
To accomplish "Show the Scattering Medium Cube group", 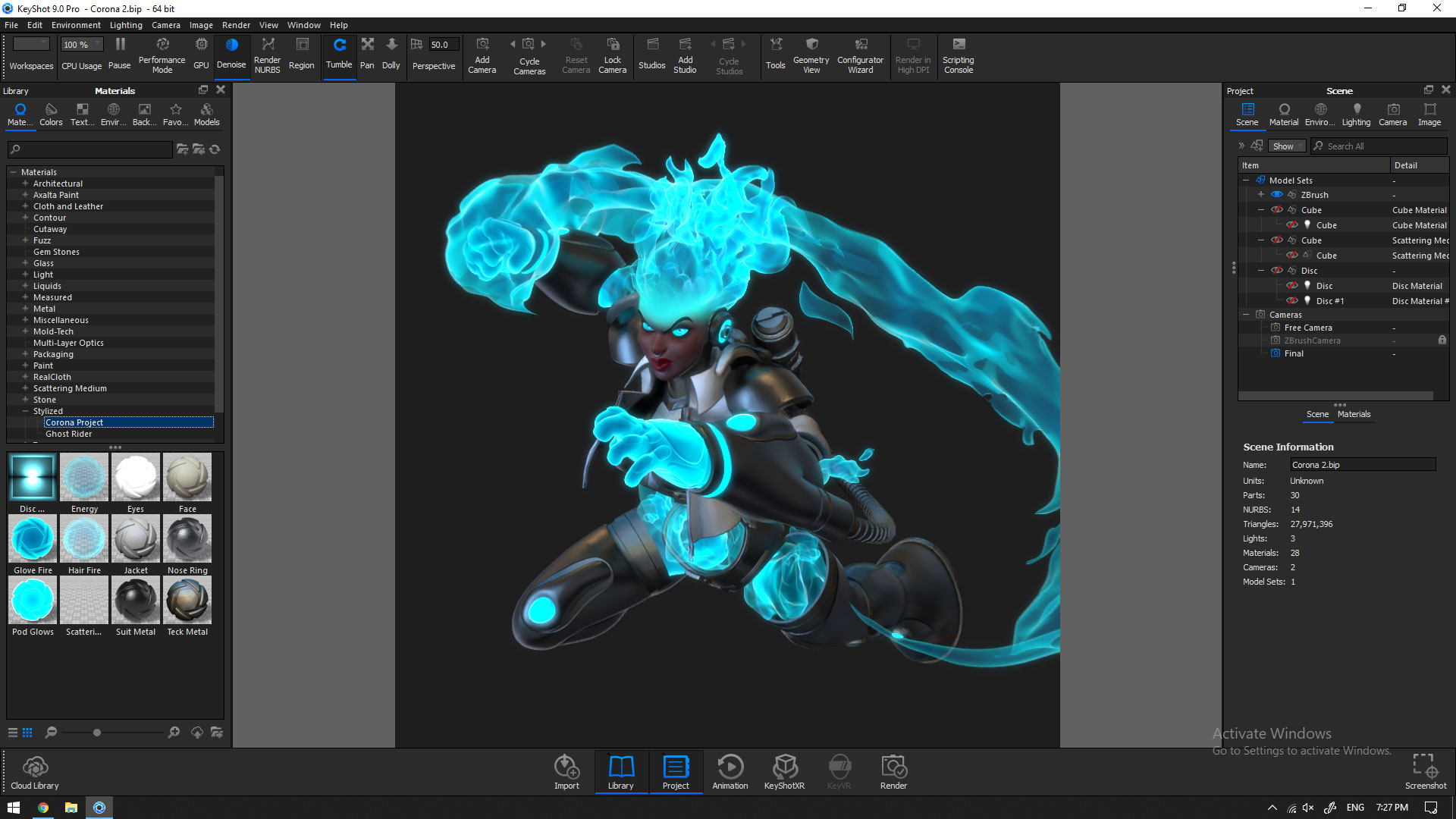I will click(x=1277, y=240).
